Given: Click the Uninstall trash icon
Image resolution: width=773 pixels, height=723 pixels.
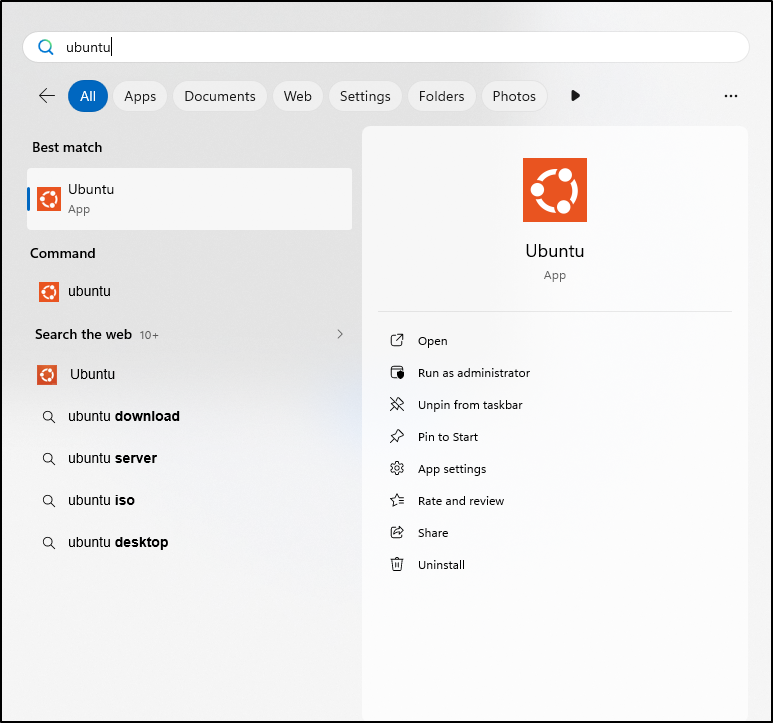Looking at the screenshot, I should [x=397, y=564].
